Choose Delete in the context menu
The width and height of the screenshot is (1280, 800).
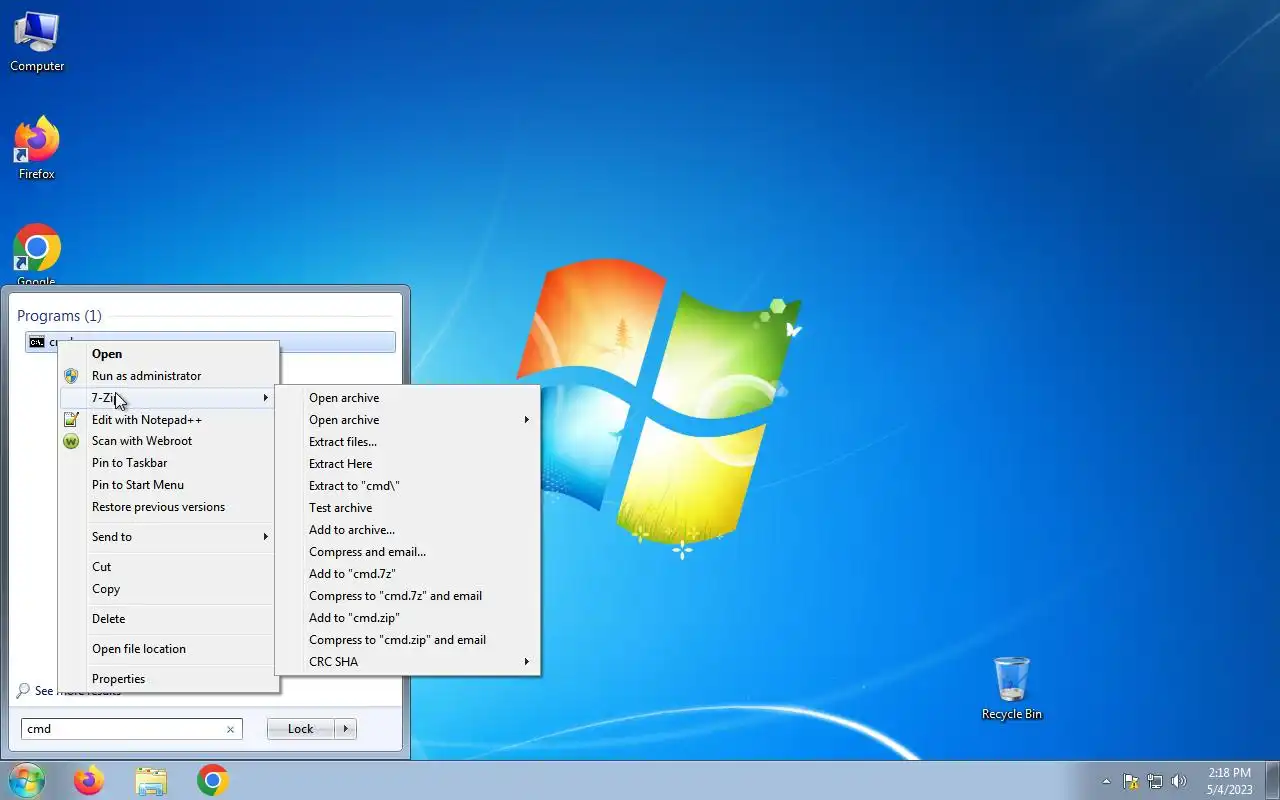[168, 619]
